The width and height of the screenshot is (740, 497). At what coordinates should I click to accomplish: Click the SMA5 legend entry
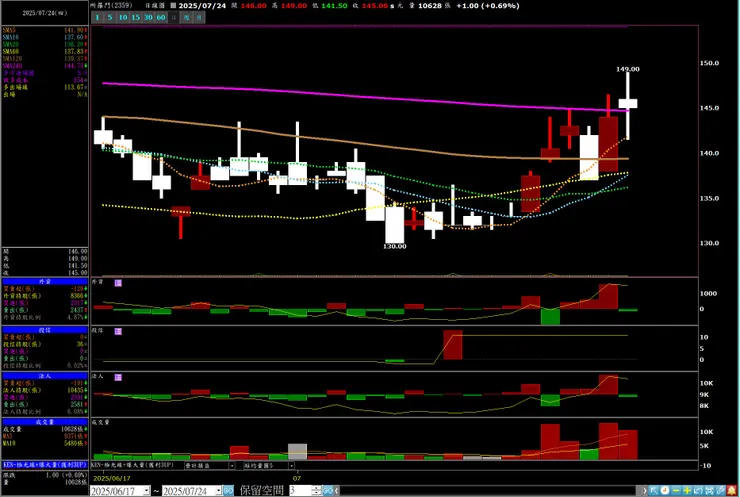45,30
